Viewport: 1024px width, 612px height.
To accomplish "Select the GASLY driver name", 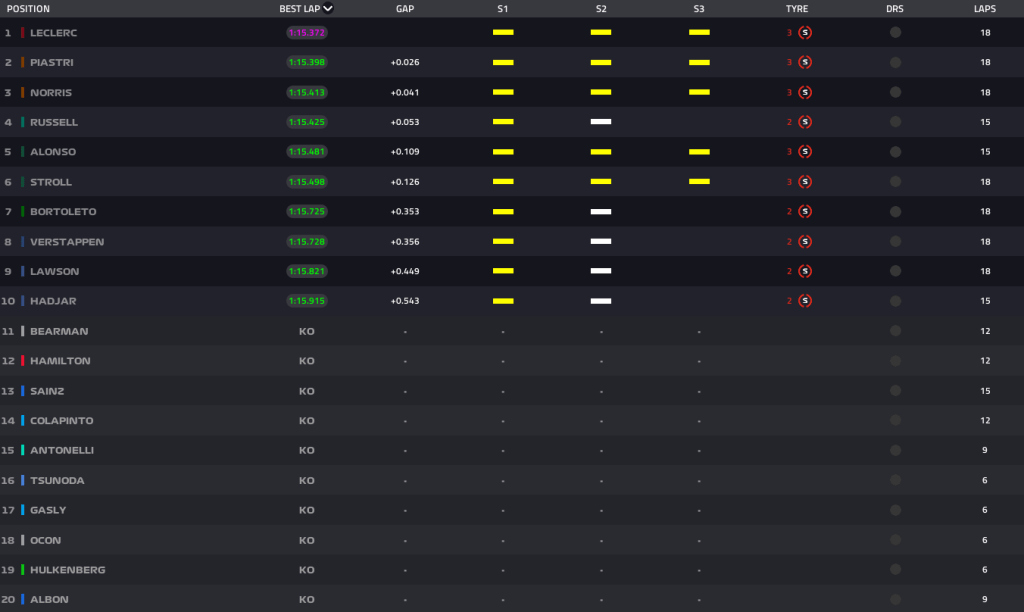I will 48,510.
